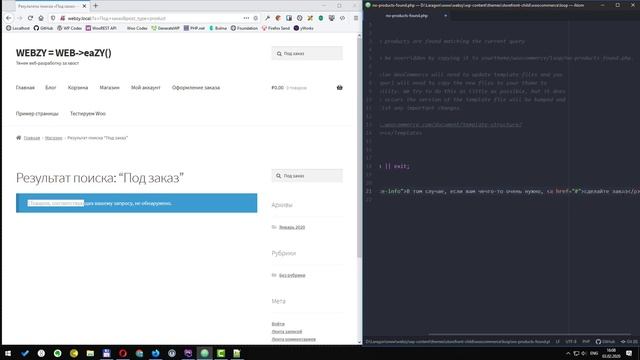This screenshot has height=360, width=640.
Task: Click the WEBZY = WEB->eaZY() site title
Action: (x=64, y=53)
